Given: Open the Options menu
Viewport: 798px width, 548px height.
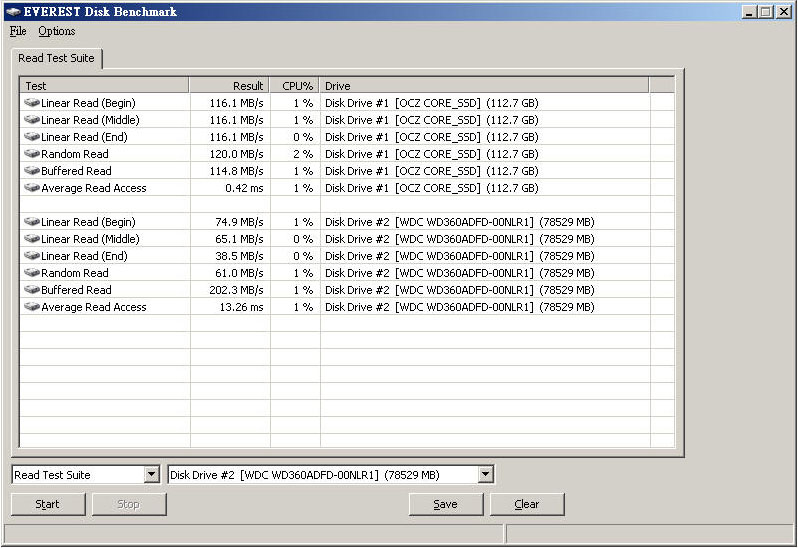Looking at the screenshot, I should pyautogui.click(x=57, y=31).
